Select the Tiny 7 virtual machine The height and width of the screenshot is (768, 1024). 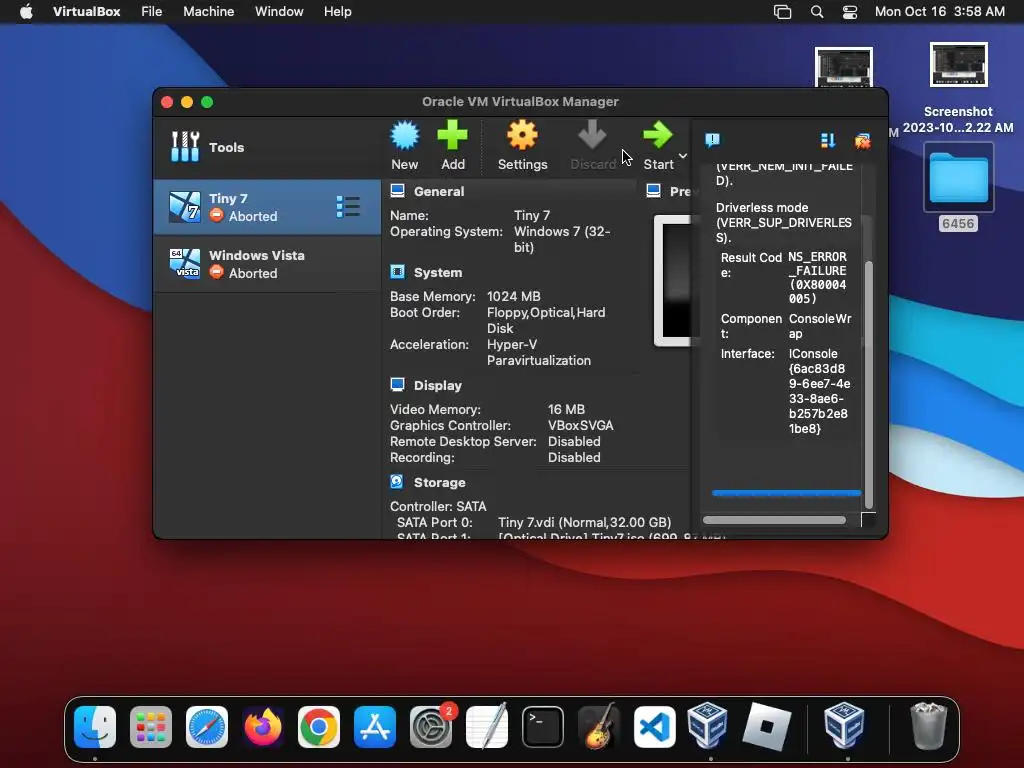266,207
